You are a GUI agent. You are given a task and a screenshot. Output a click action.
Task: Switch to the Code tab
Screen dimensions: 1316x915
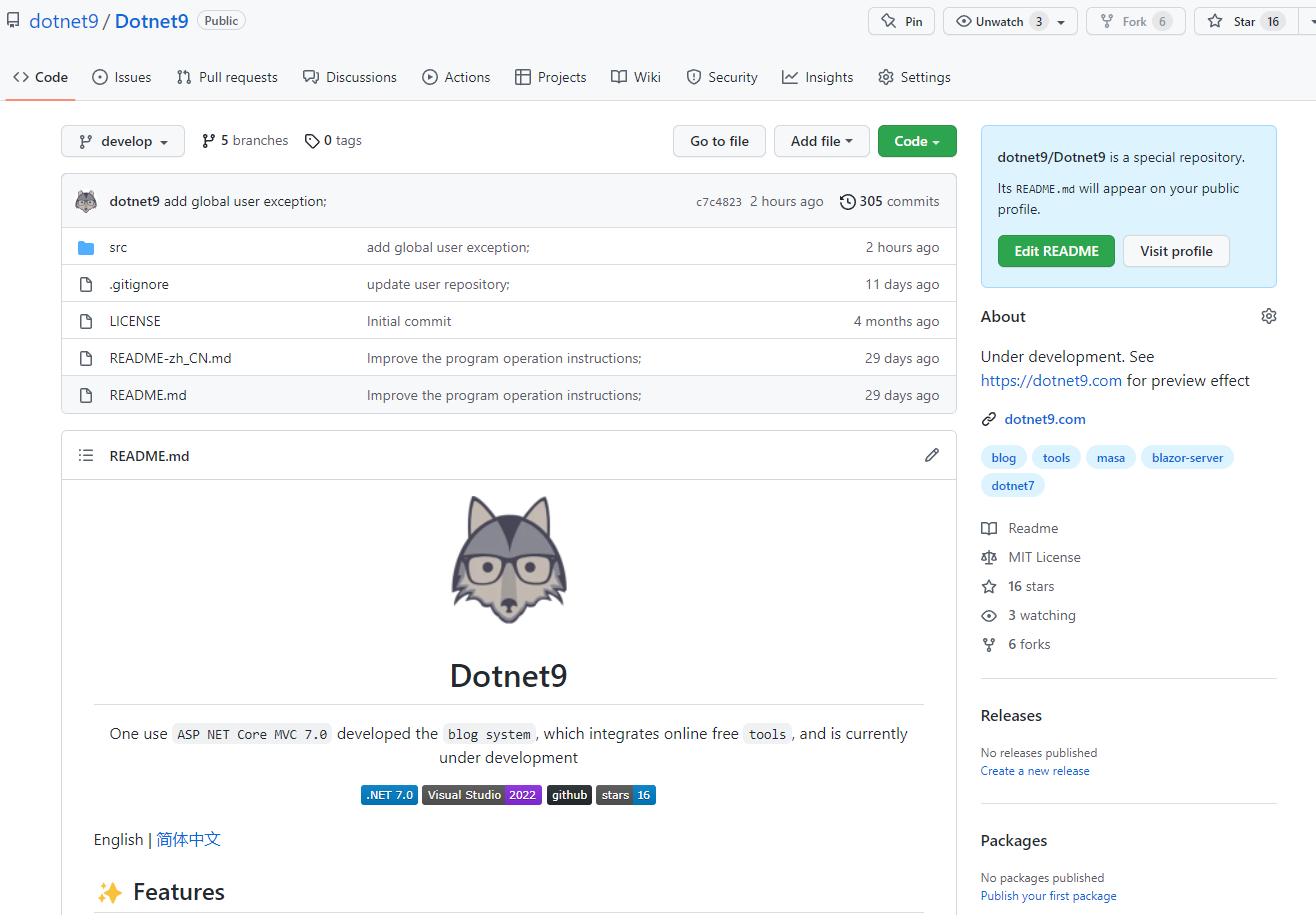click(x=41, y=77)
